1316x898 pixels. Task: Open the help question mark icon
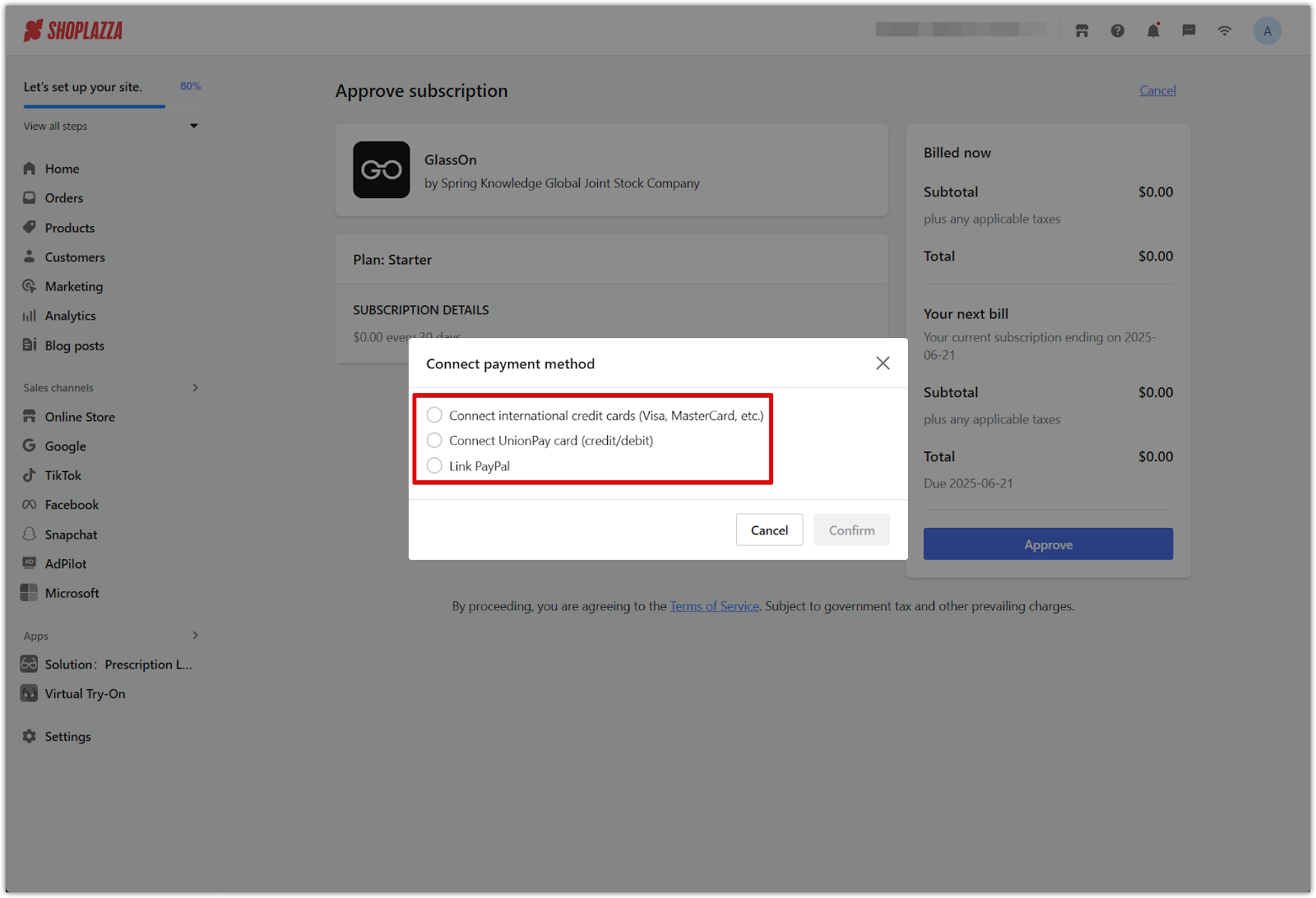coord(1117,31)
